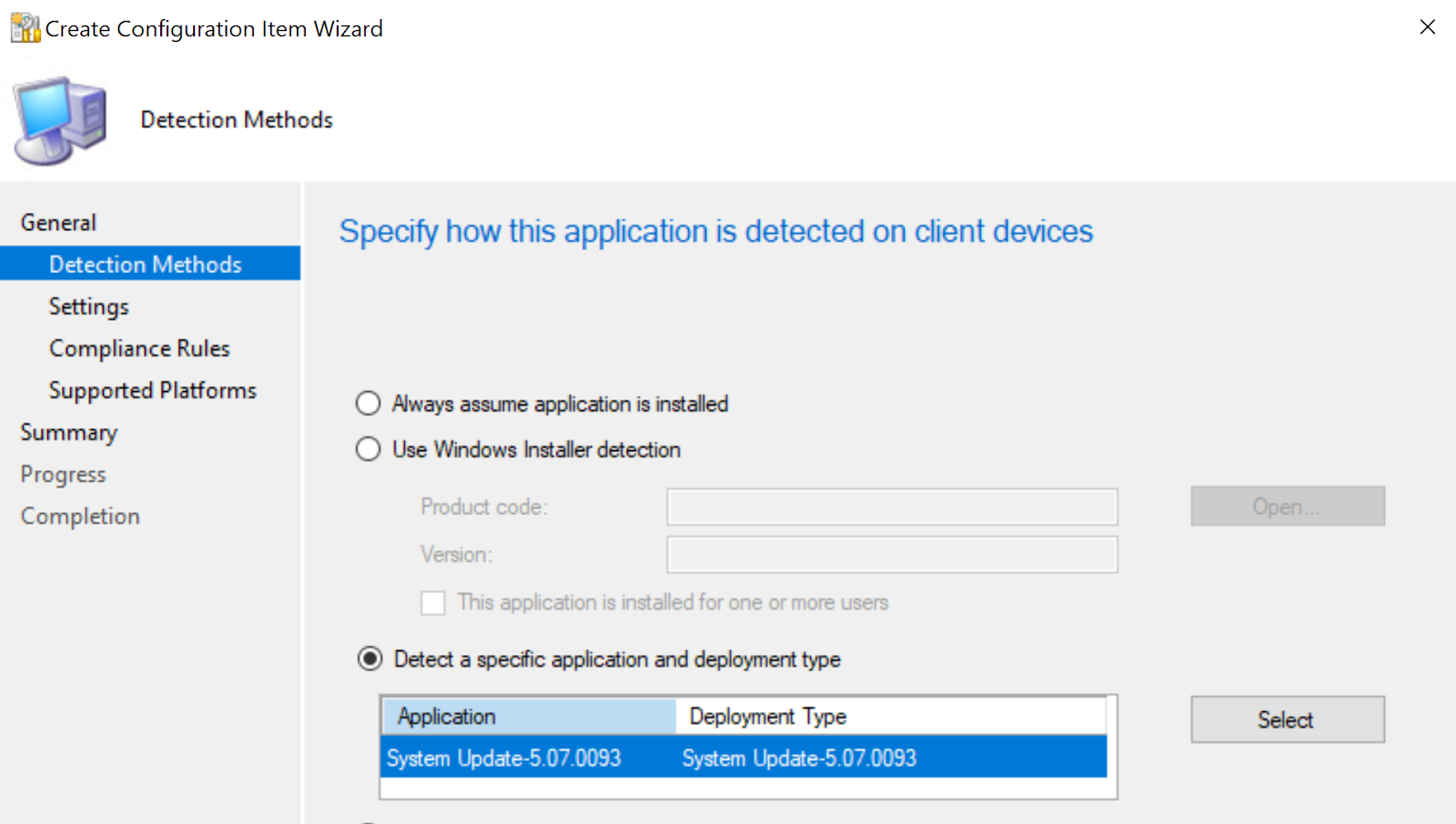Viewport: 1456px width, 824px height.
Task: Switch to the Settings wizard page
Action: click(88, 306)
